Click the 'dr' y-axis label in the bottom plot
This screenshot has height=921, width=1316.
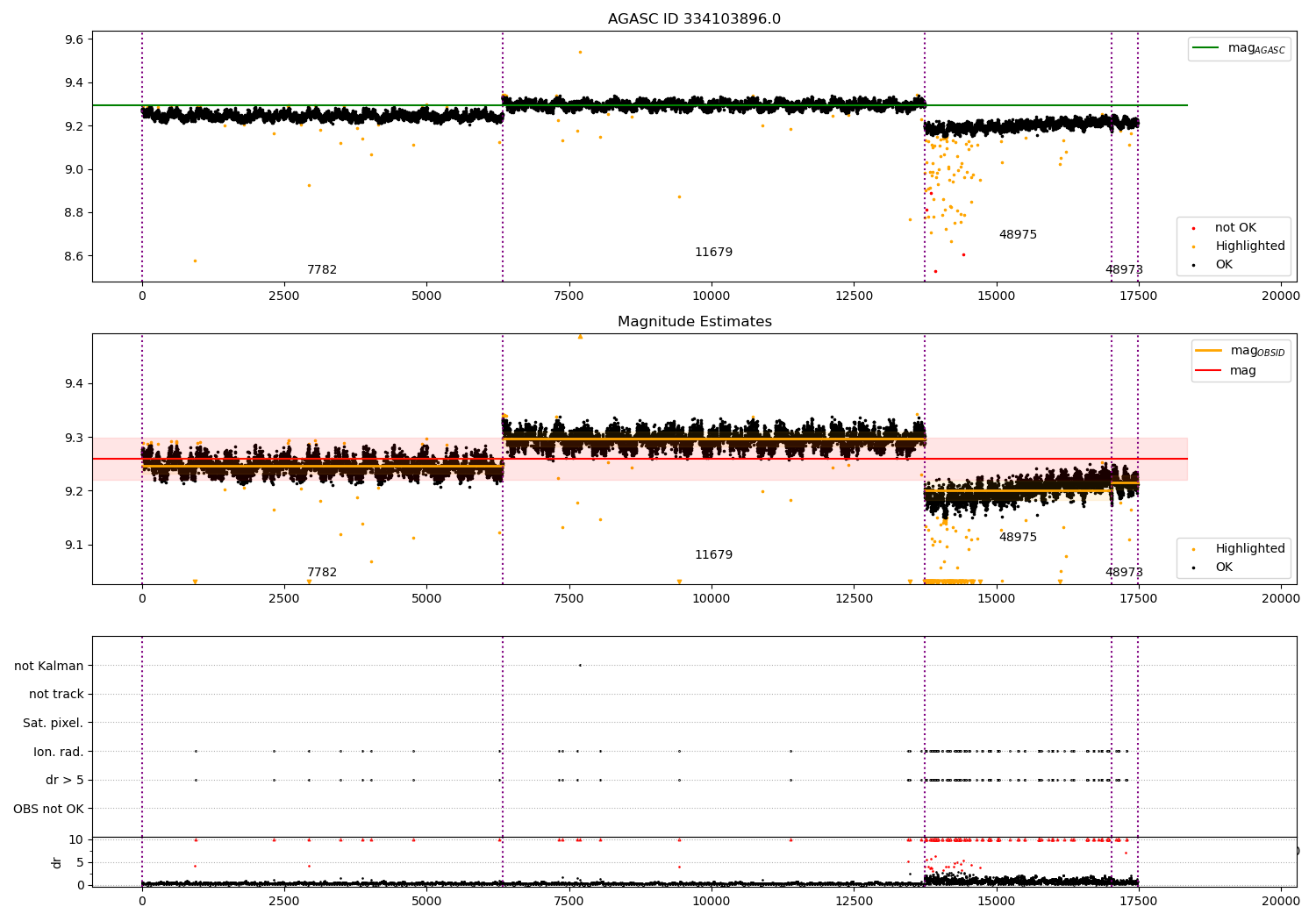pyautogui.click(x=57, y=862)
